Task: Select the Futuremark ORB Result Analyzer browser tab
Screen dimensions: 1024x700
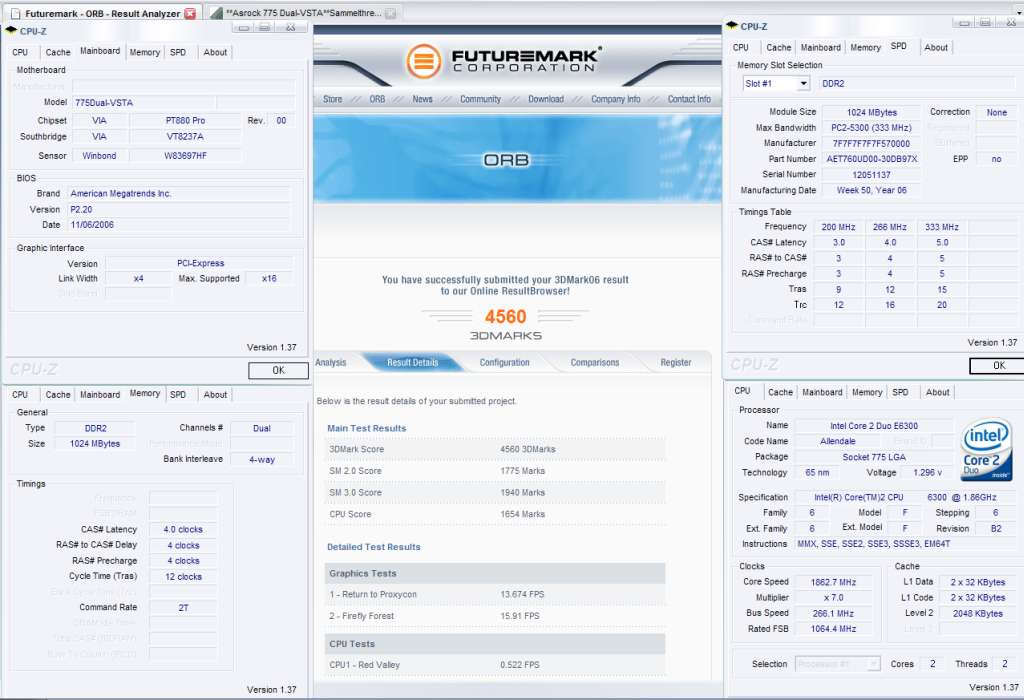Action: 101,13
